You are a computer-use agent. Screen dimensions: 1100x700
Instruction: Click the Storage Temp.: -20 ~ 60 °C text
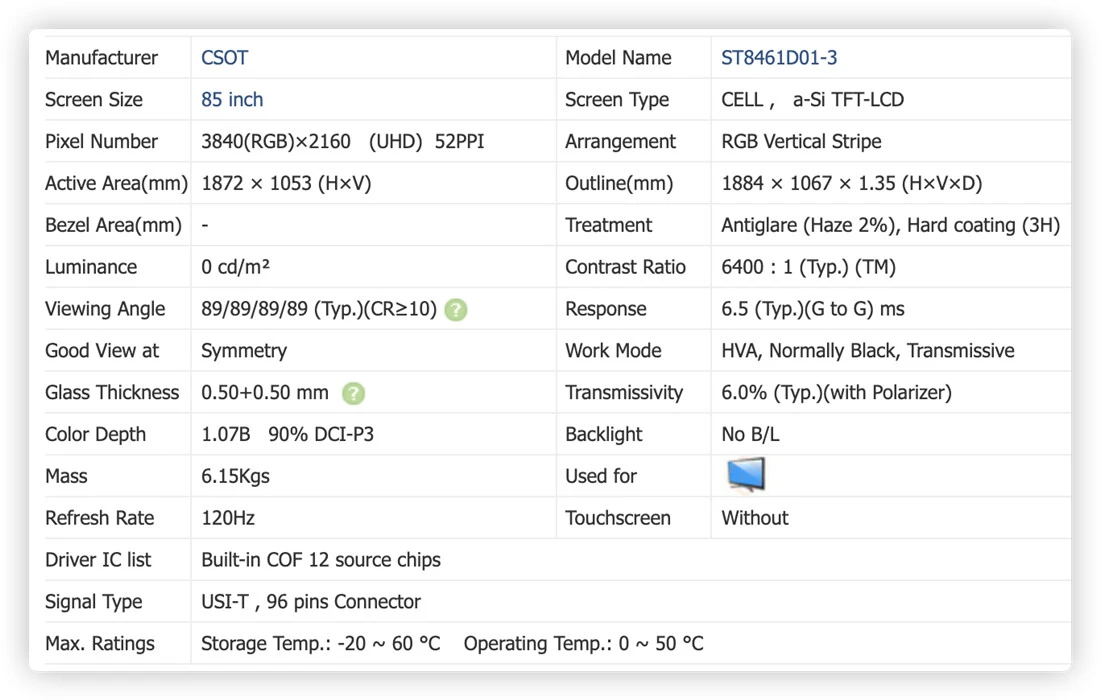(x=321, y=644)
